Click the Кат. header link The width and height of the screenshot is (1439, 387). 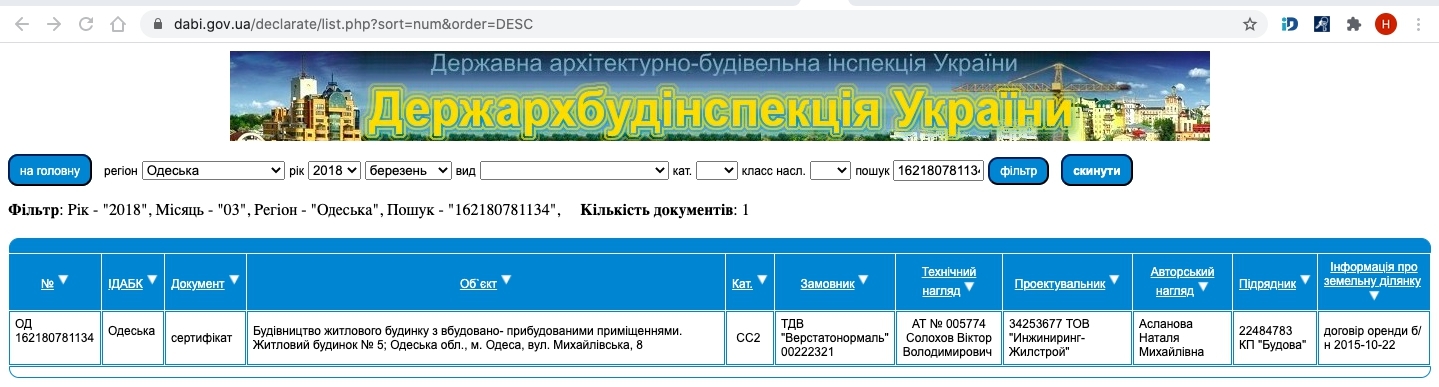click(742, 284)
